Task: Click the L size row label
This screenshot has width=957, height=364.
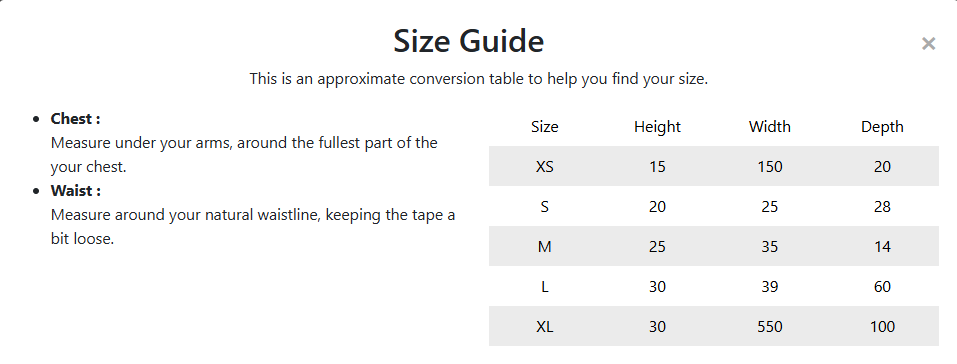Action: pyautogui.click(x=544, y=286)
